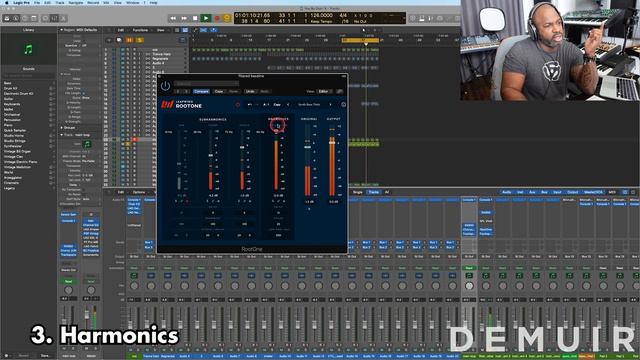Toggle the Master/VCA filter button in the Mixer
The width and height of the screenshot is (640, 360).
click(593, 192)
